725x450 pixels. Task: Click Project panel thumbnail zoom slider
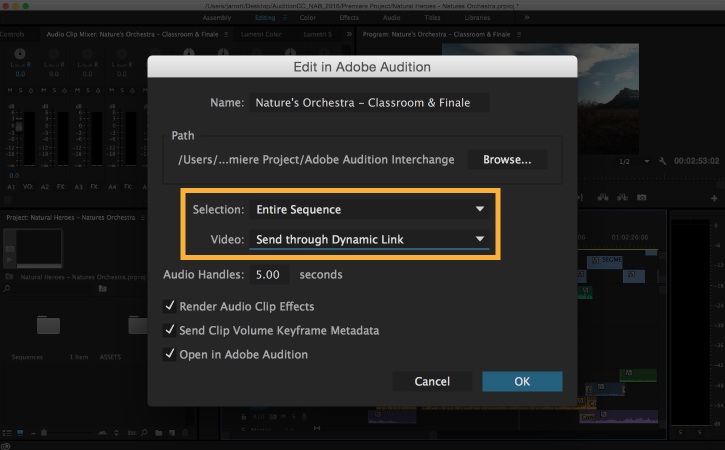pyautogui.click(x=44, y=433)
